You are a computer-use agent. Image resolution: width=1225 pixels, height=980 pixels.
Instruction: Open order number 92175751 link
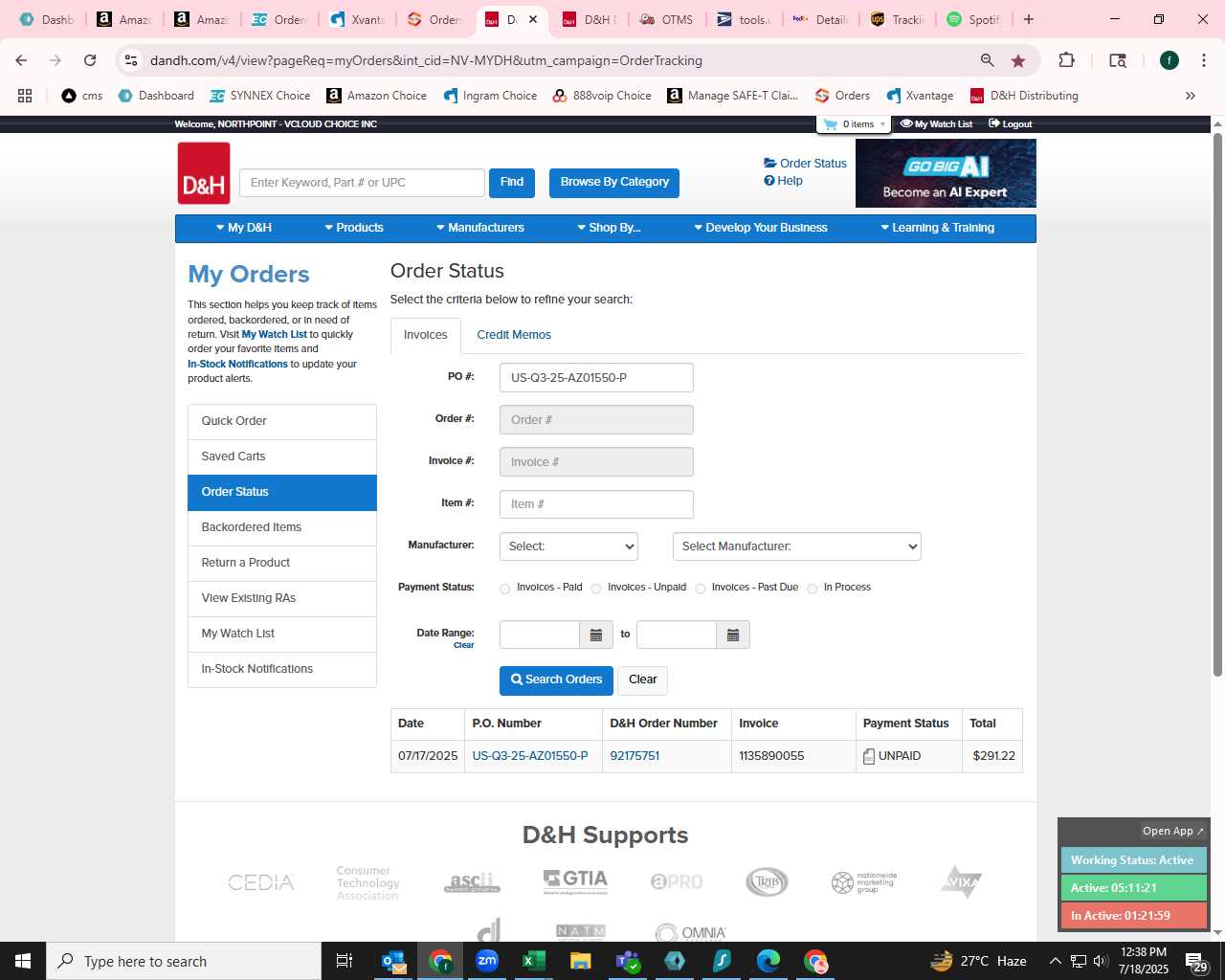tap(635, 756)
